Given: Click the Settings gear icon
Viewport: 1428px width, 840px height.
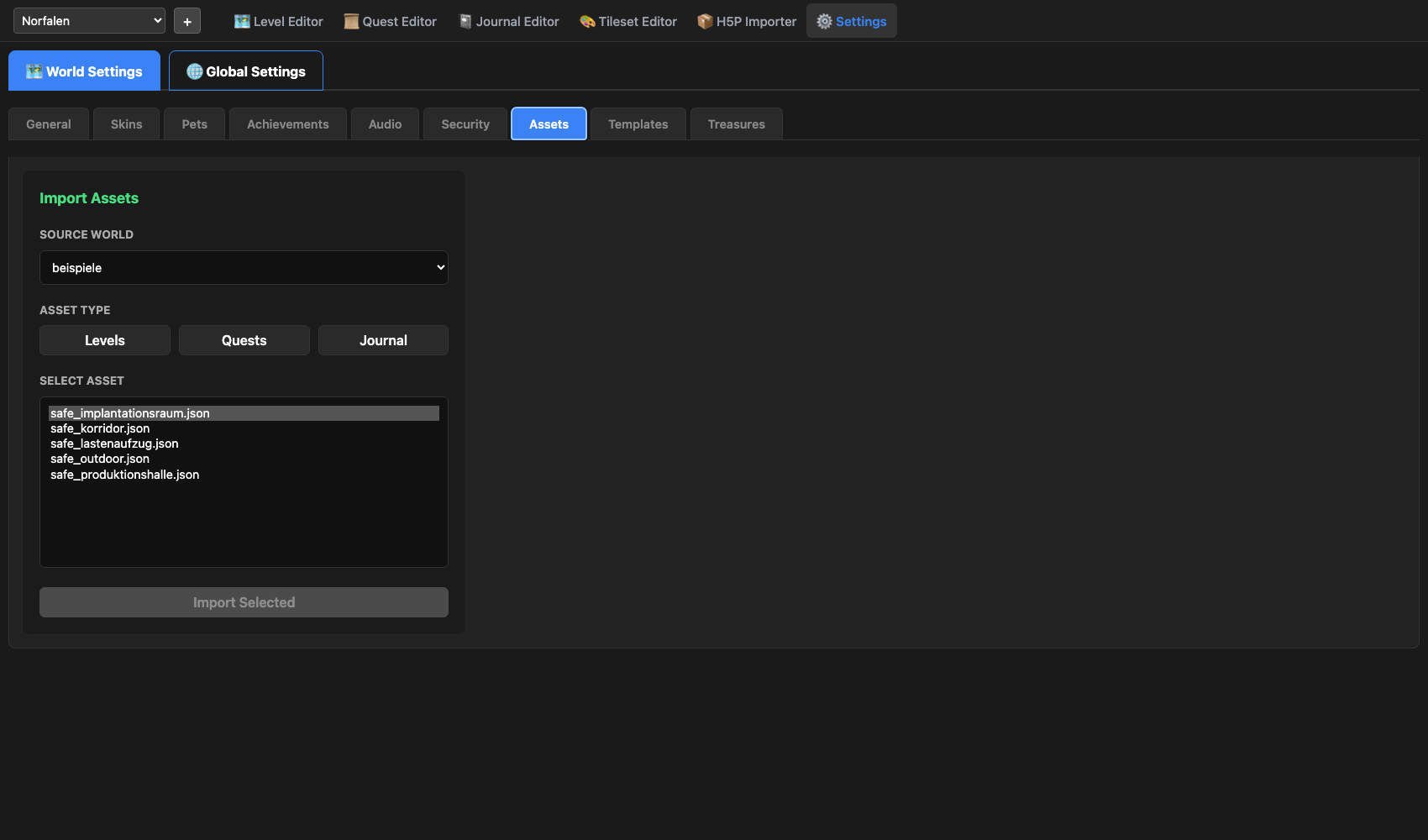Looking at the screenshot, I should [x=824, y=22].
